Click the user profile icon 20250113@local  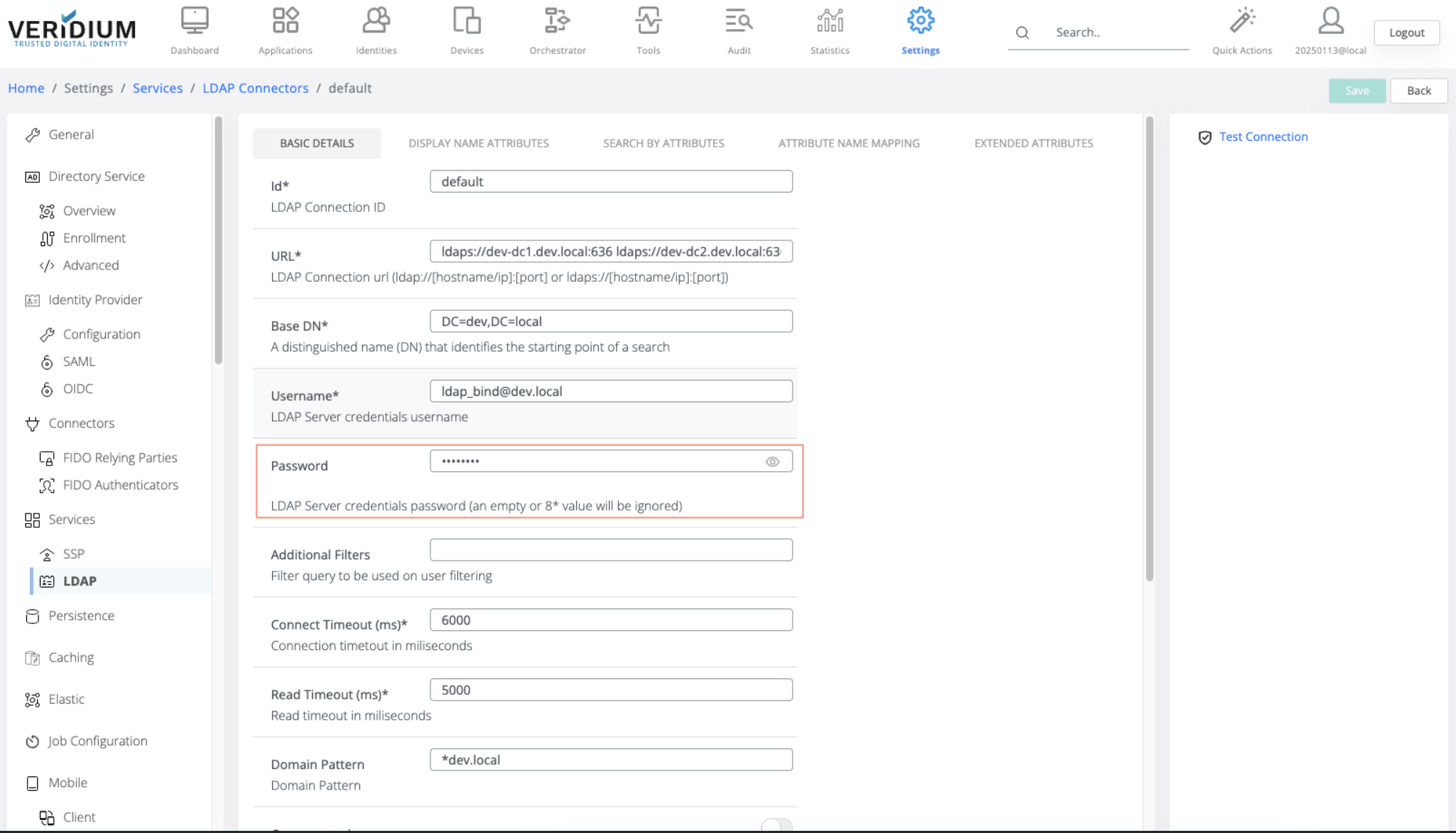[x=1330, y=22]
